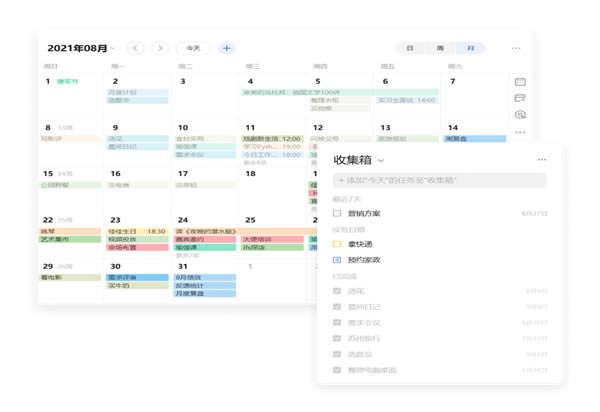Open the 大使培训 event on August 25
600x412 pixels.
[272, 239]
